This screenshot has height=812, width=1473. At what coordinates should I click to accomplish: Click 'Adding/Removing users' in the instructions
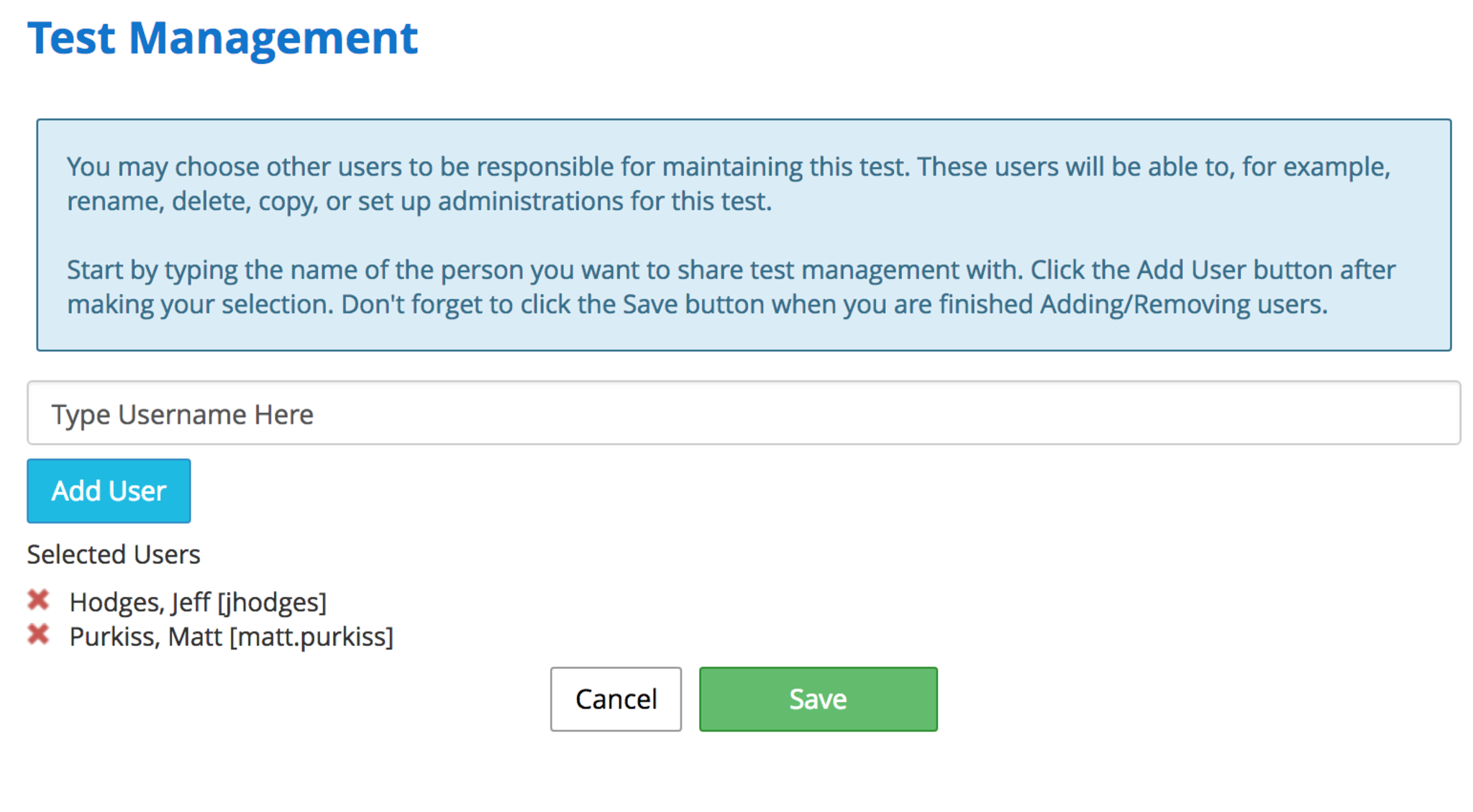(1182, 304)
